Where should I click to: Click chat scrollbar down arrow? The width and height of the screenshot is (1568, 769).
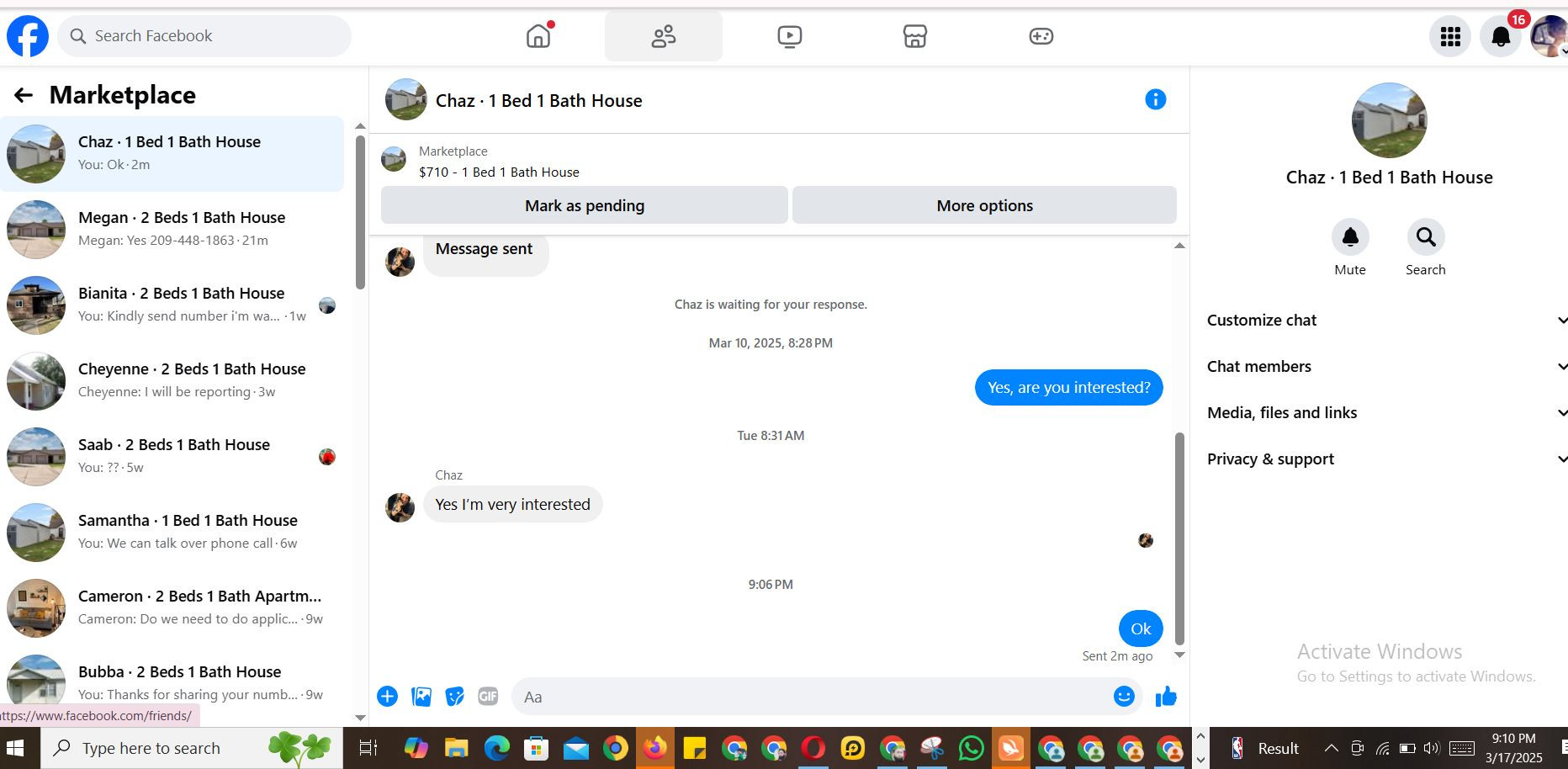point(1179,655)
